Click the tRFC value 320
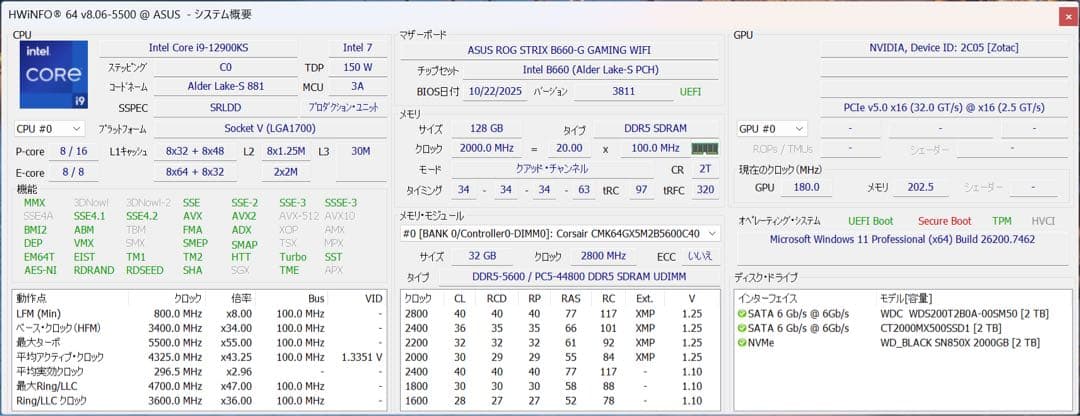This screenshot has height=416, width=1080. click(x=705, y=189)
